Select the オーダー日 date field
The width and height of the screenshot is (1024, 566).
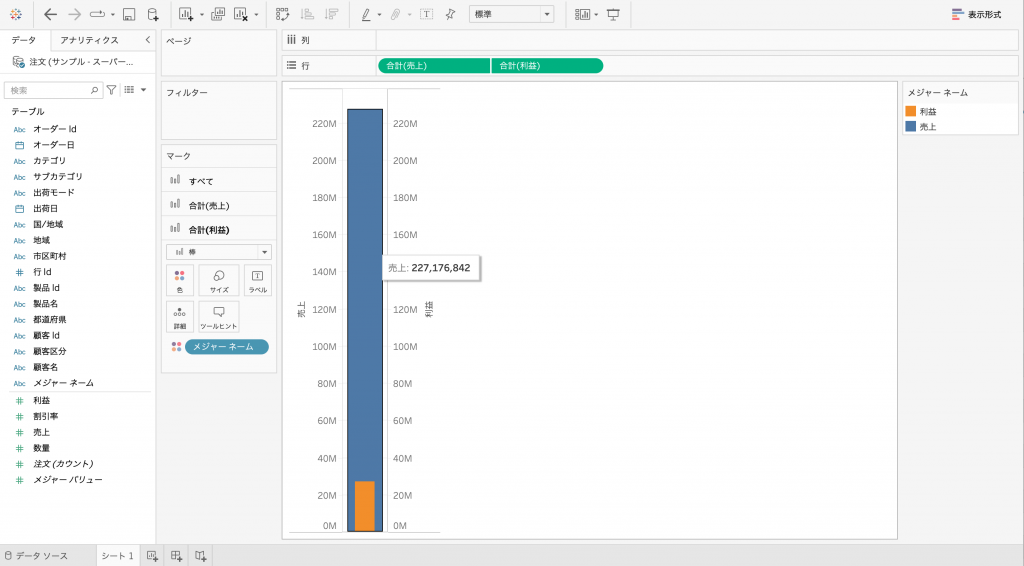point(54,145)
